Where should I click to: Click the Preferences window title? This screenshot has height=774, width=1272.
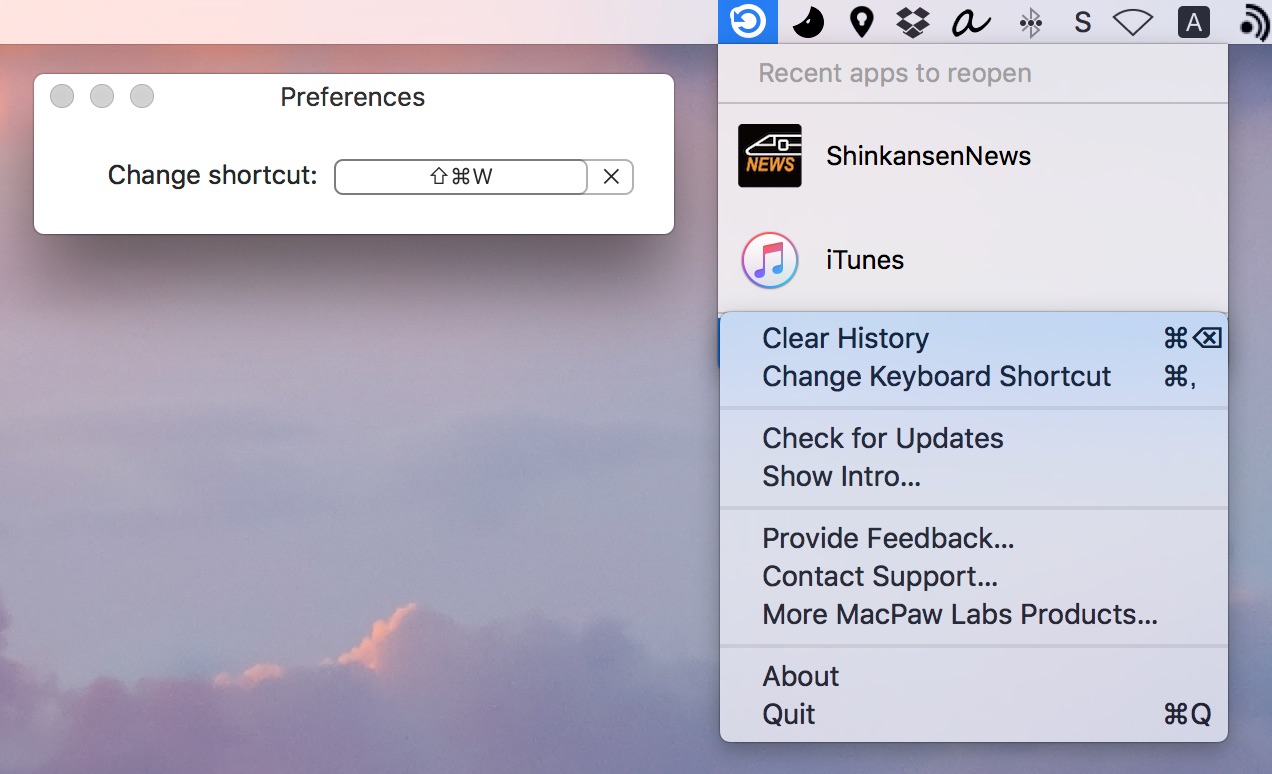coord(353,97)
